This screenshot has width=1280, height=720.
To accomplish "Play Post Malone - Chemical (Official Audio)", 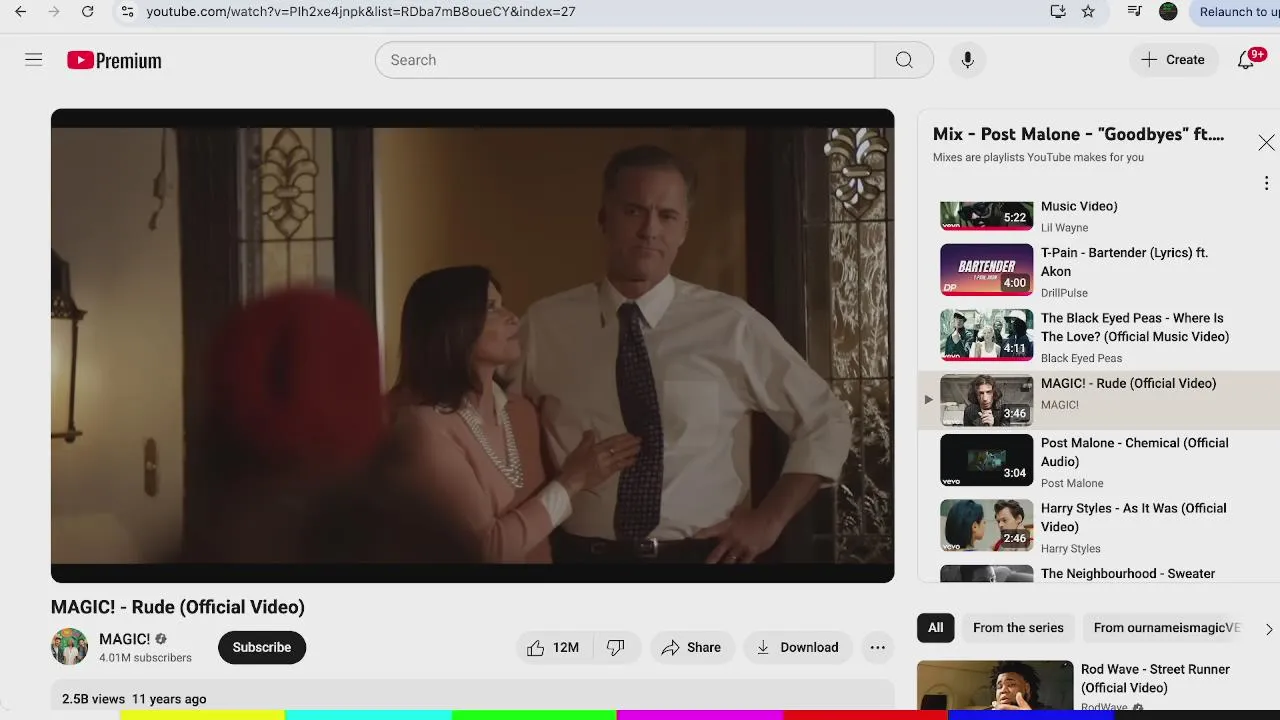I will pos(1135,452).
